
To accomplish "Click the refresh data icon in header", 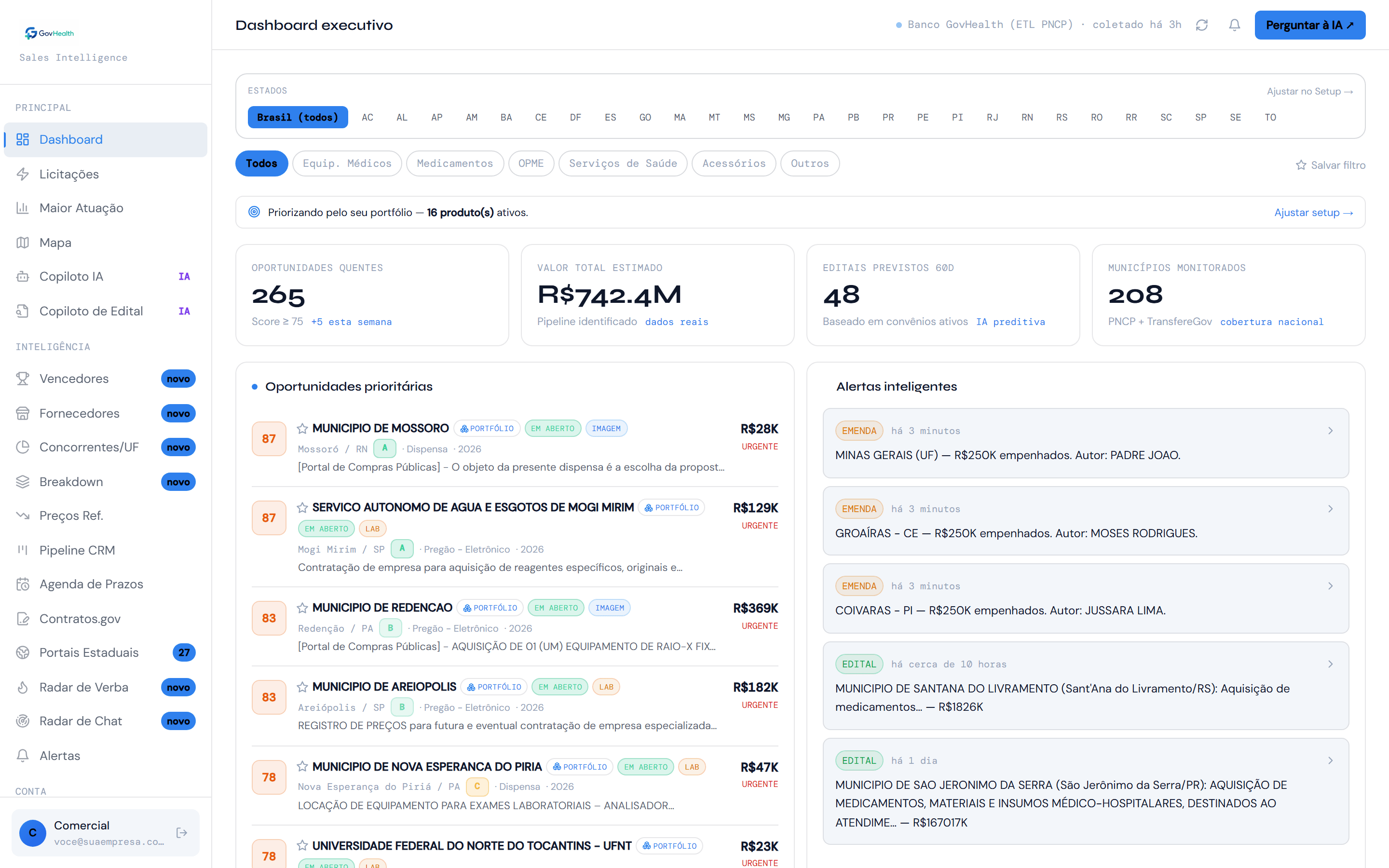I will pyautogui.click(x=1202, y=25).
